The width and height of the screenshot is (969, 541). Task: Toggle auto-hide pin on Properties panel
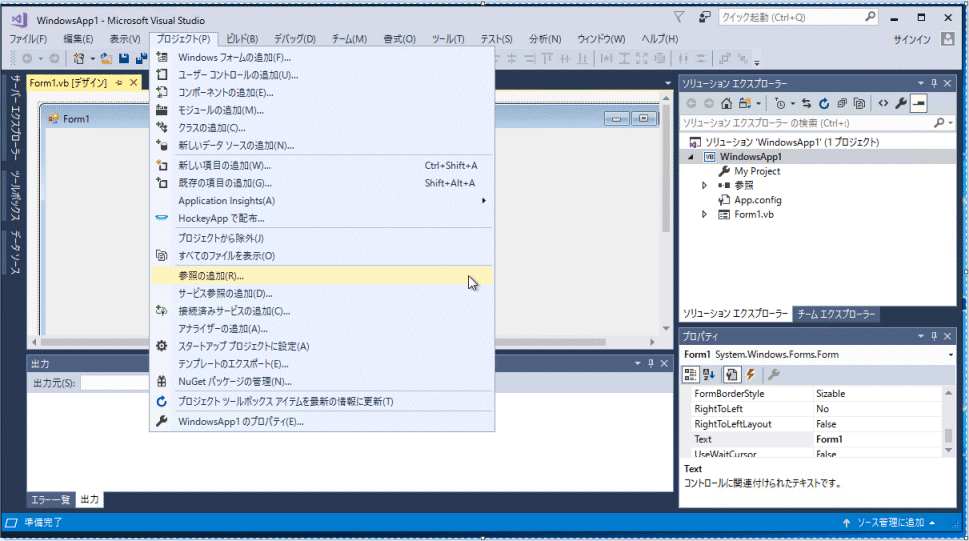[934, 336]
